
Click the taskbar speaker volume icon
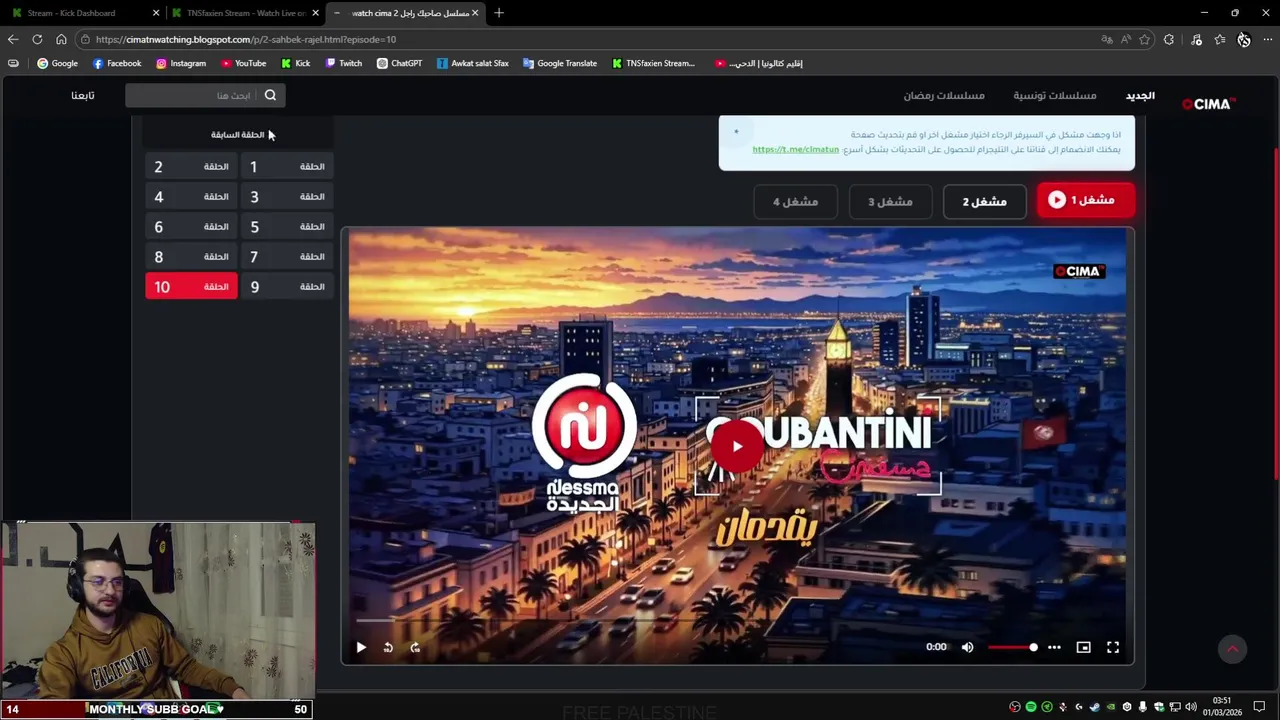(x=1191, y=707)
